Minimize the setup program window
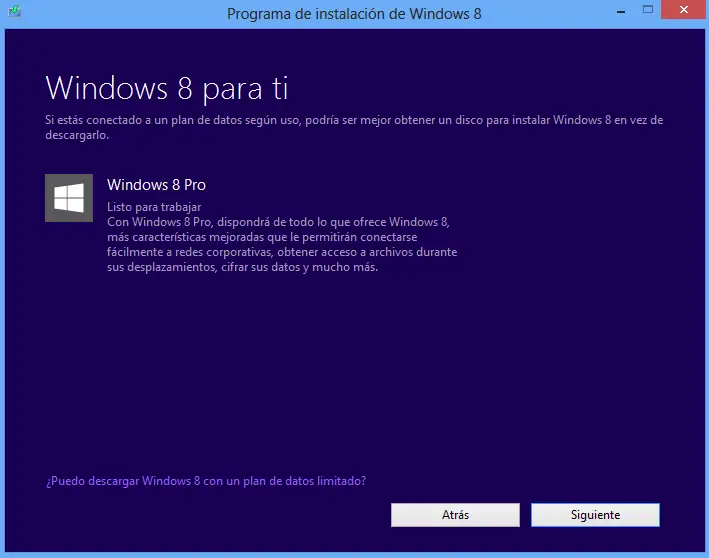Image resolution: width=709 pixels, height=558 pixels. click(x=621, y=11)
